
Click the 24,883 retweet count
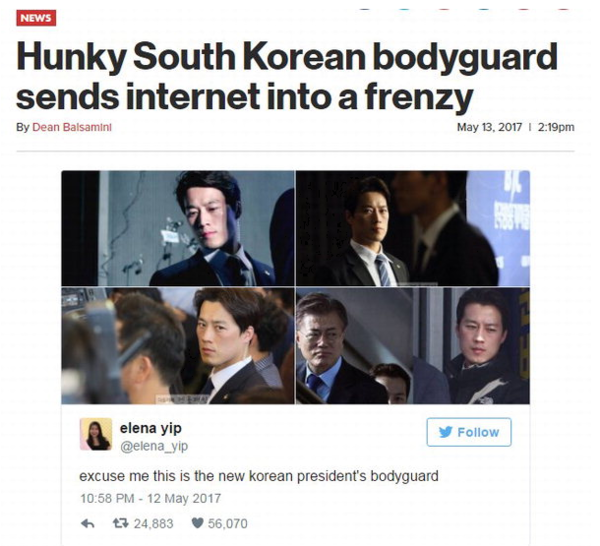tap(153, 523)
